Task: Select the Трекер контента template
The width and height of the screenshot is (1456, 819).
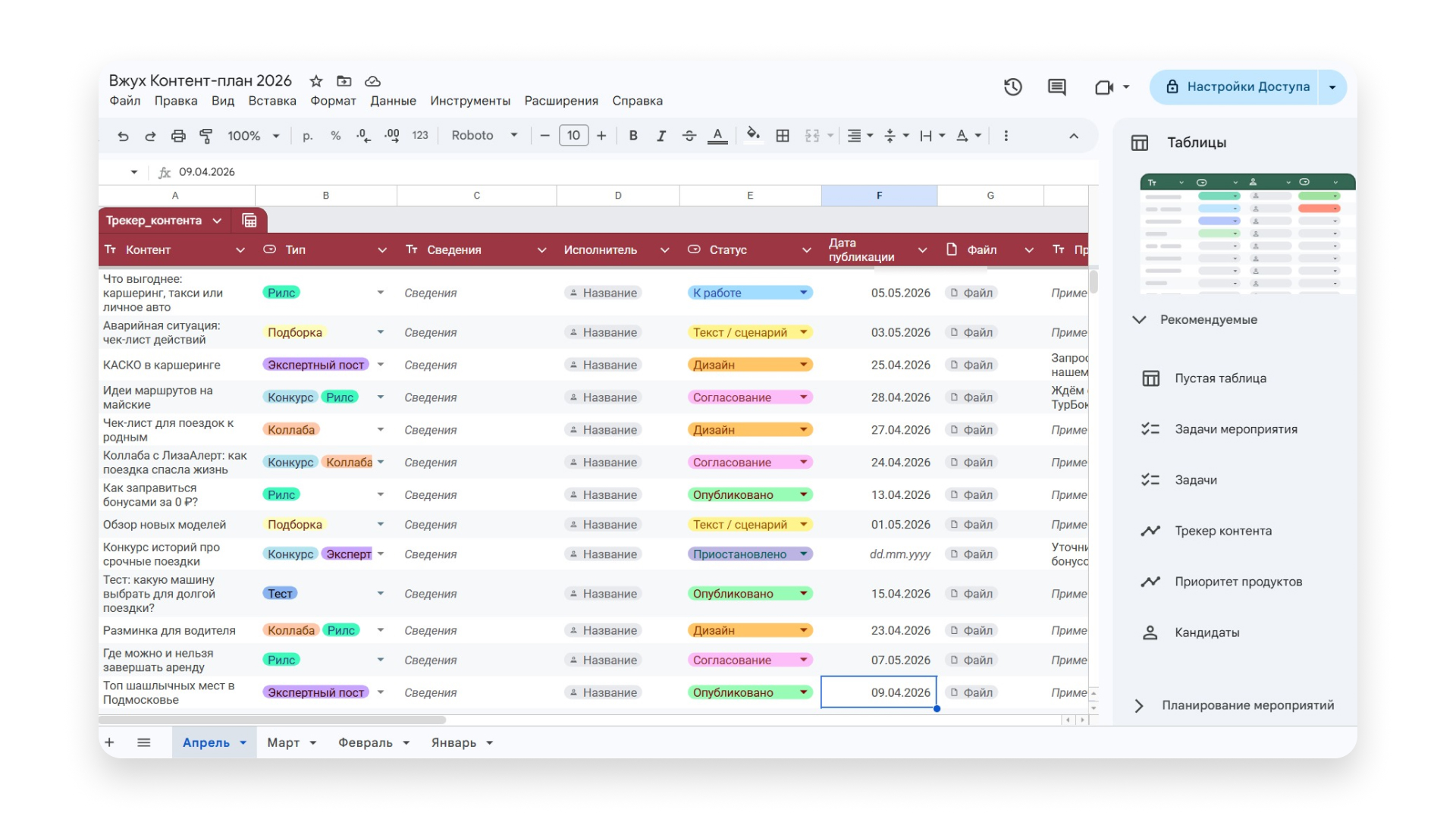Action: pyautogui.click(x=1222, y=531)
